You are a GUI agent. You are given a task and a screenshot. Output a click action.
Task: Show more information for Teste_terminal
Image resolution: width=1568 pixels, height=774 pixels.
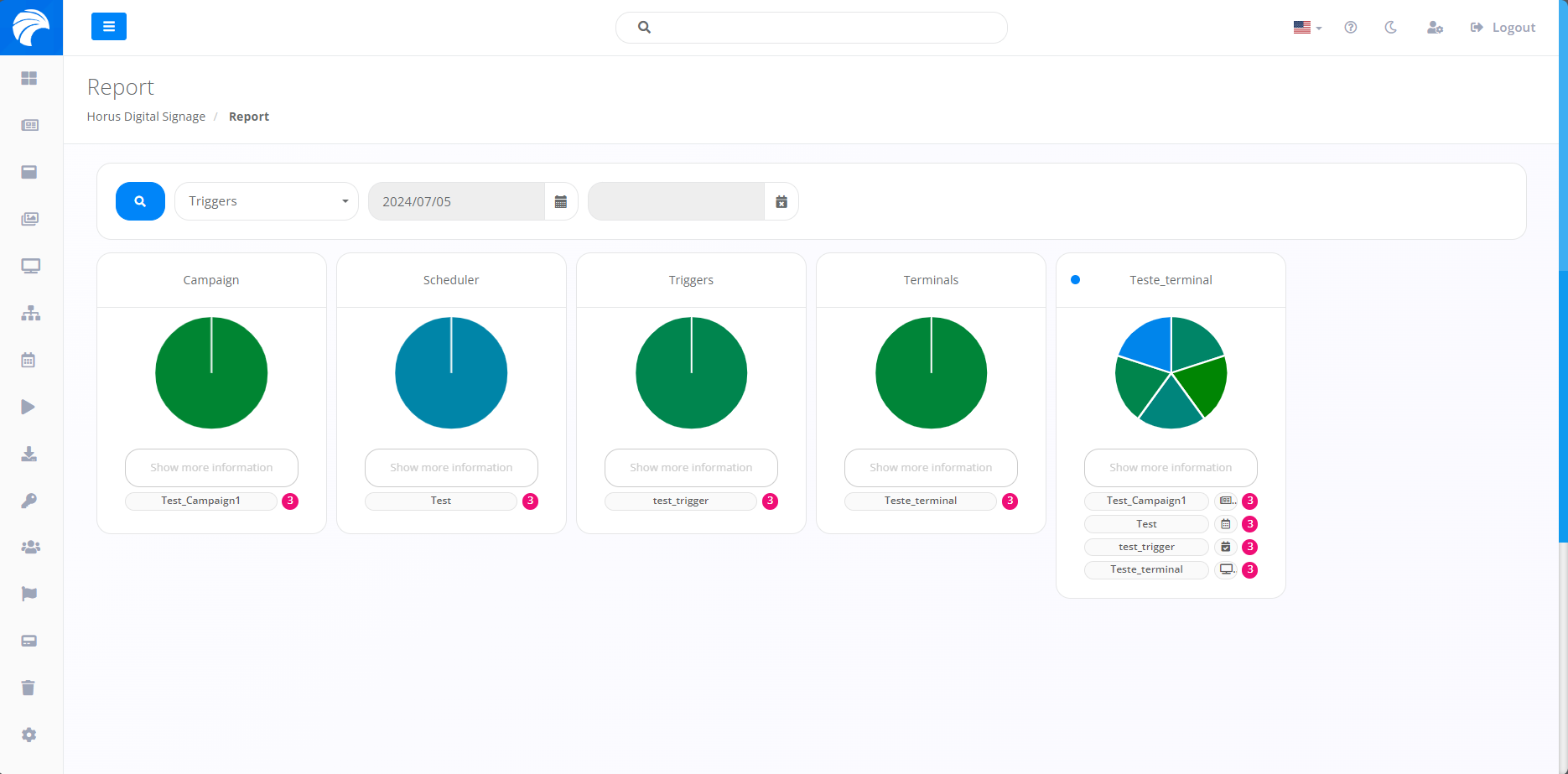(1171, 468)
